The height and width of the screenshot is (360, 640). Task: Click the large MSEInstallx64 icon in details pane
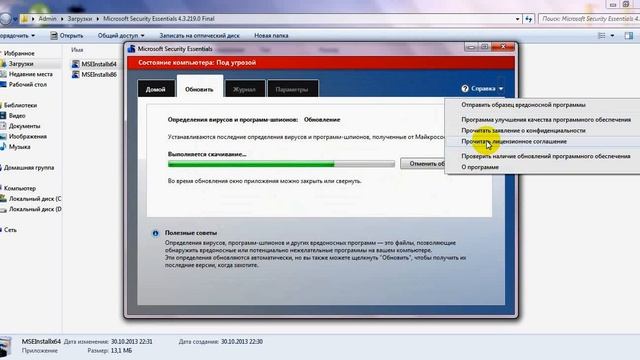pos(6,346)
